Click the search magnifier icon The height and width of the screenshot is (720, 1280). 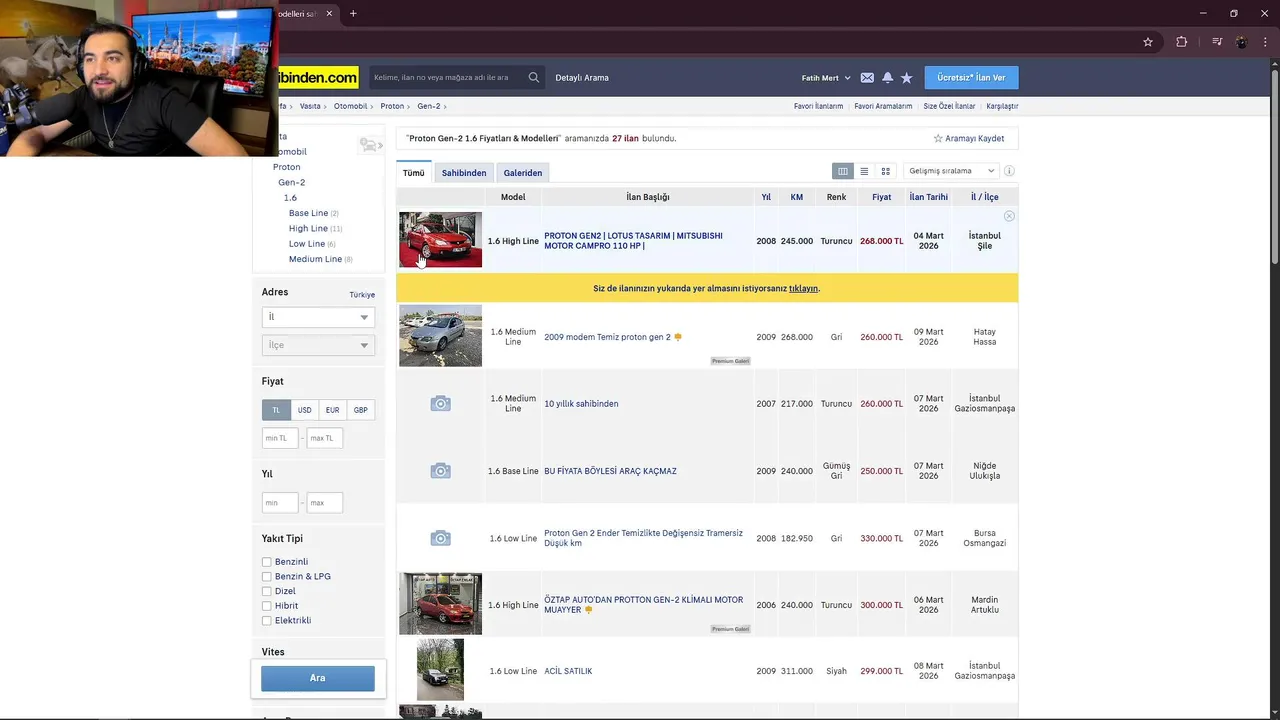pos(534,77)
